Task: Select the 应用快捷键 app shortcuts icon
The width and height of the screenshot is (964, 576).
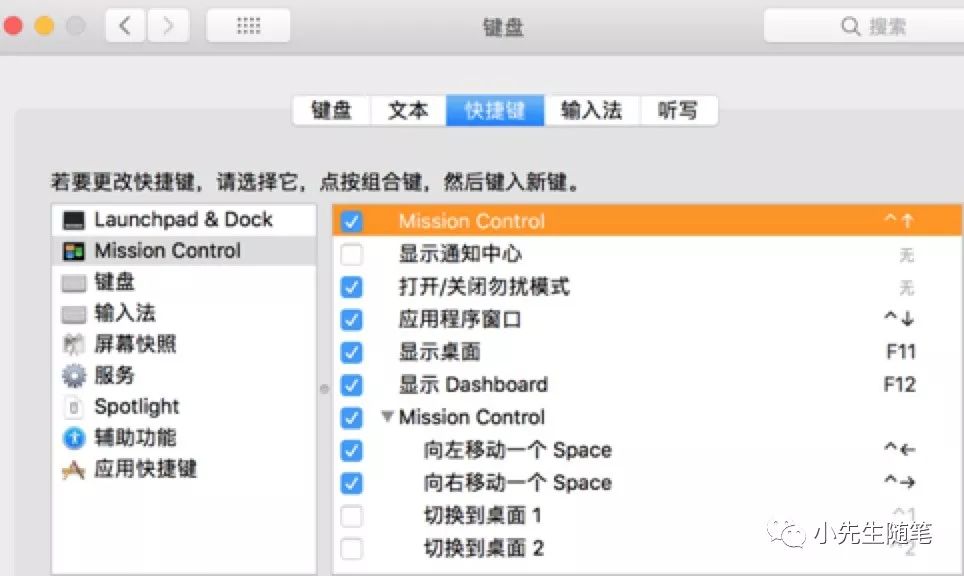Action: (74, 469)
